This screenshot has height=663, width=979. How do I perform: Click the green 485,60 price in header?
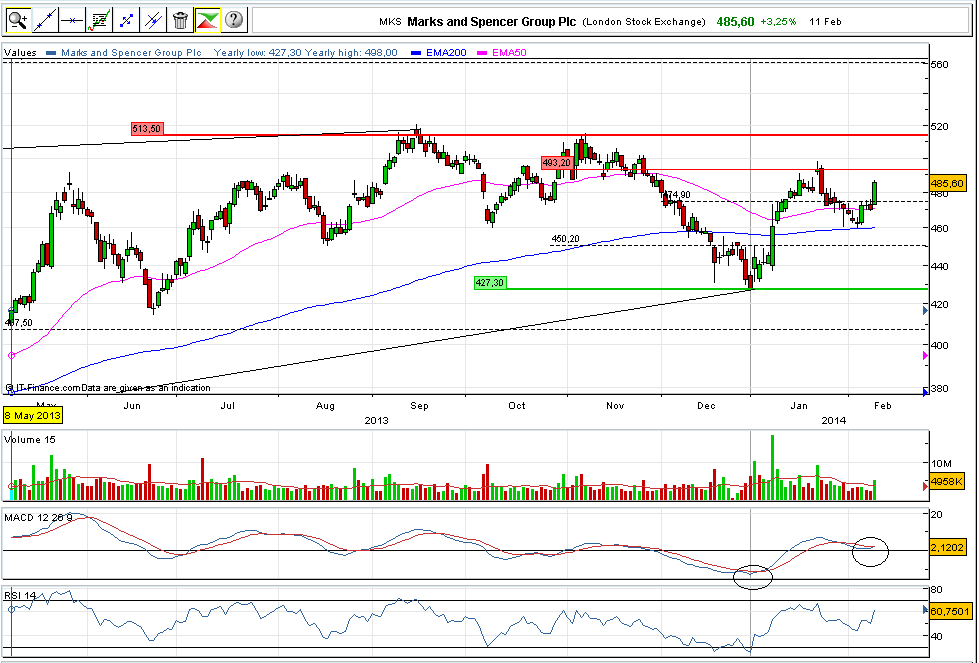(x=735, y=22)
